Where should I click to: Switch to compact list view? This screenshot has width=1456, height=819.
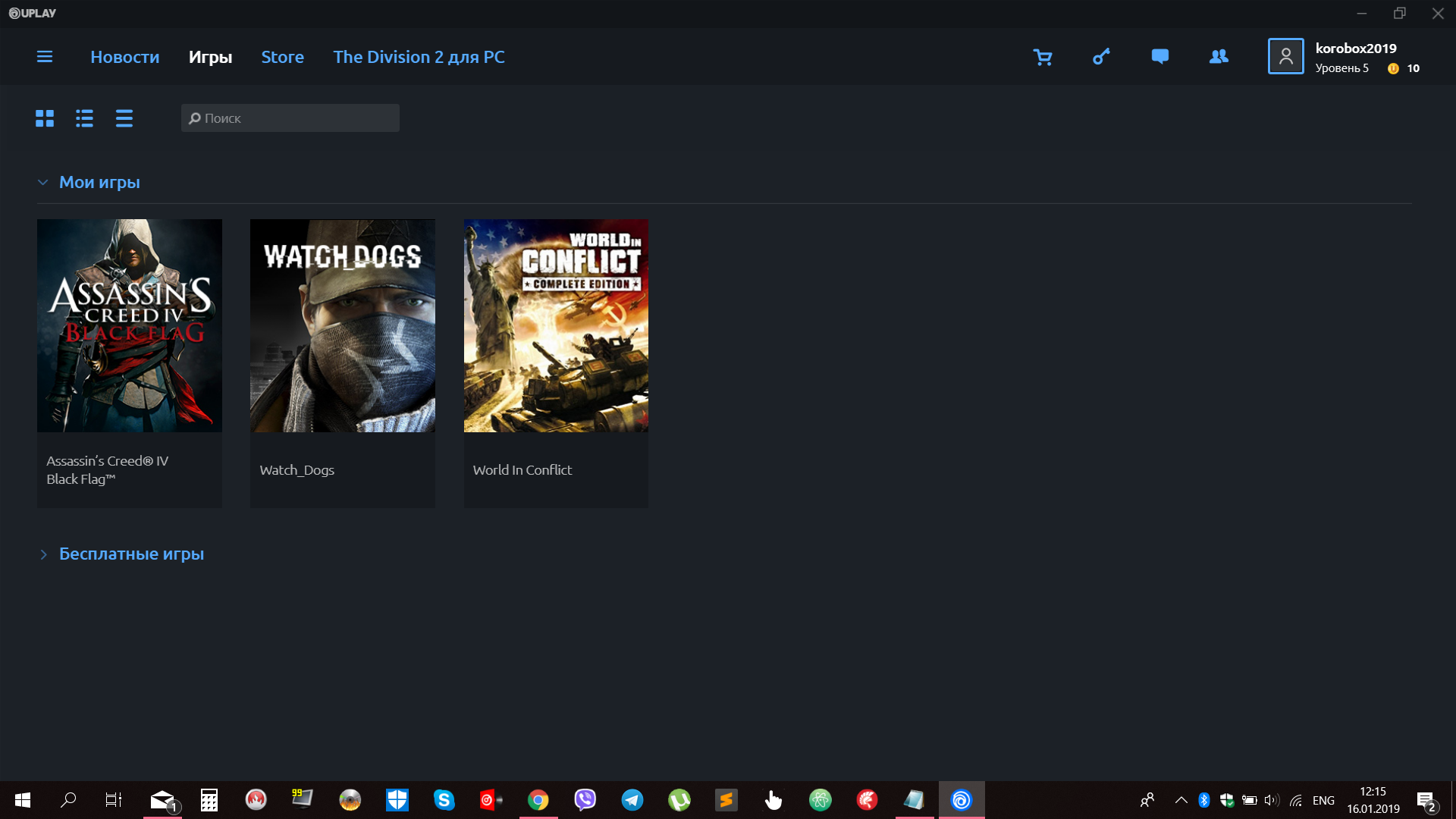coord(124,118)
